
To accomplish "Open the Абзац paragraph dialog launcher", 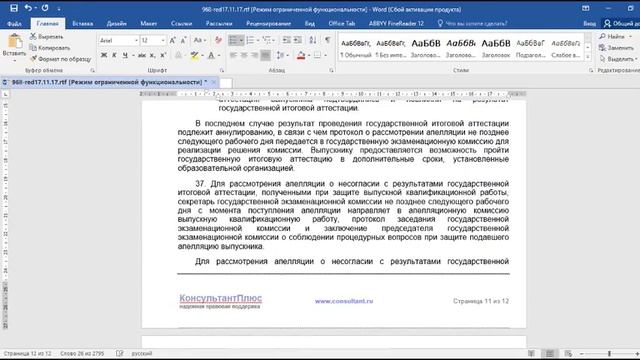I will click(x=331, y=70).
